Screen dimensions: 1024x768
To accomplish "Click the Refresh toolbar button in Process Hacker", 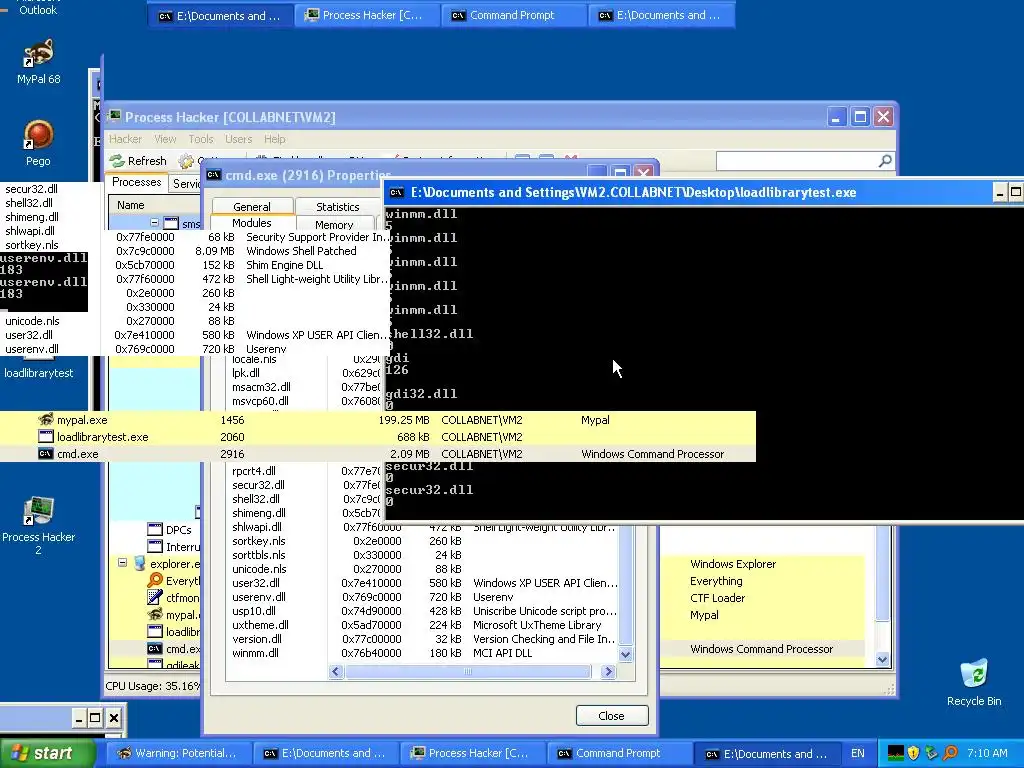I will coord(138,161).
